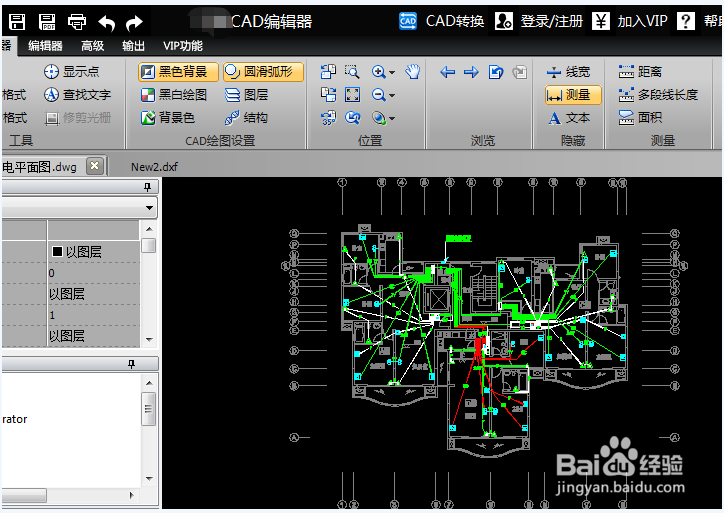Click properties scrollbar up arrow
This screenshot has width=724, height=513.
149,229
